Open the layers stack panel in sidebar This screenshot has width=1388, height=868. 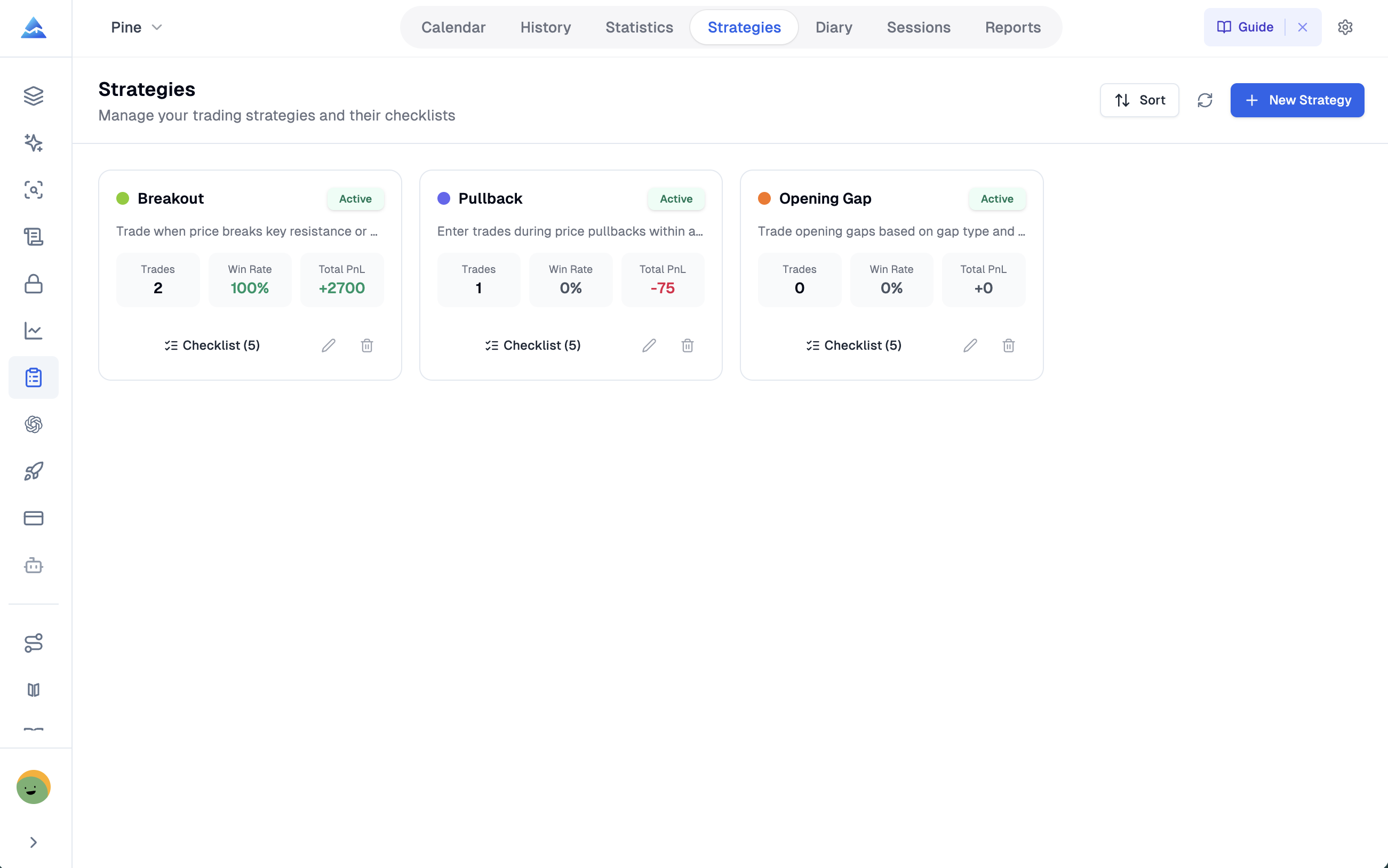point(33,95)
